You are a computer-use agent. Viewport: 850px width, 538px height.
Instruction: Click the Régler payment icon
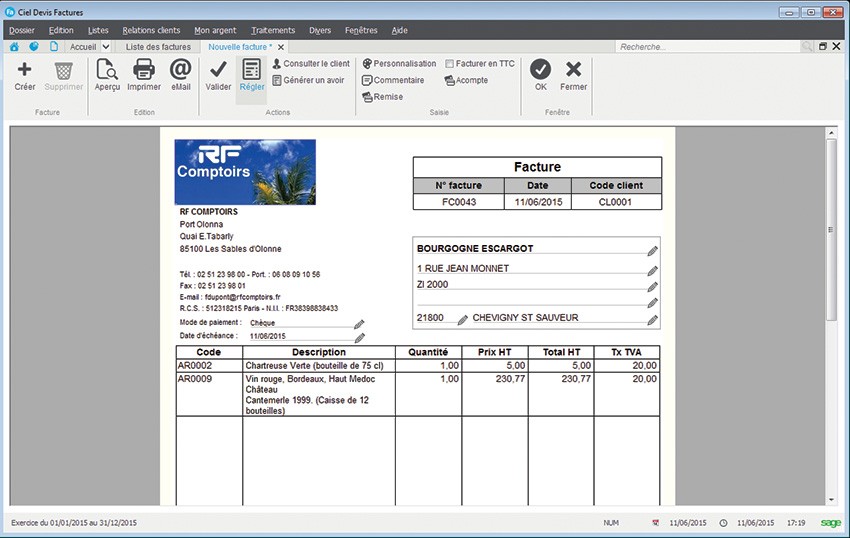coord(252,71)
